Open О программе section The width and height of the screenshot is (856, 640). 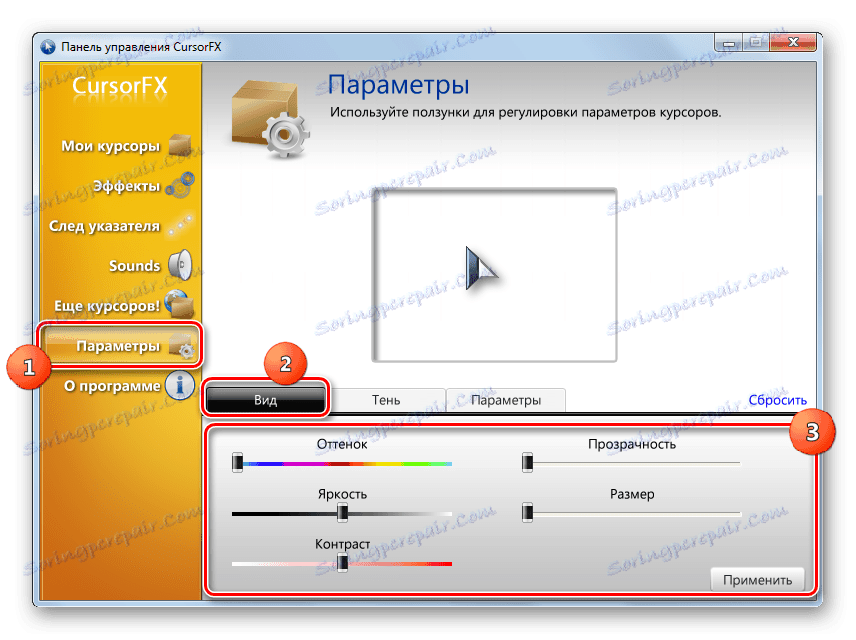112,386
